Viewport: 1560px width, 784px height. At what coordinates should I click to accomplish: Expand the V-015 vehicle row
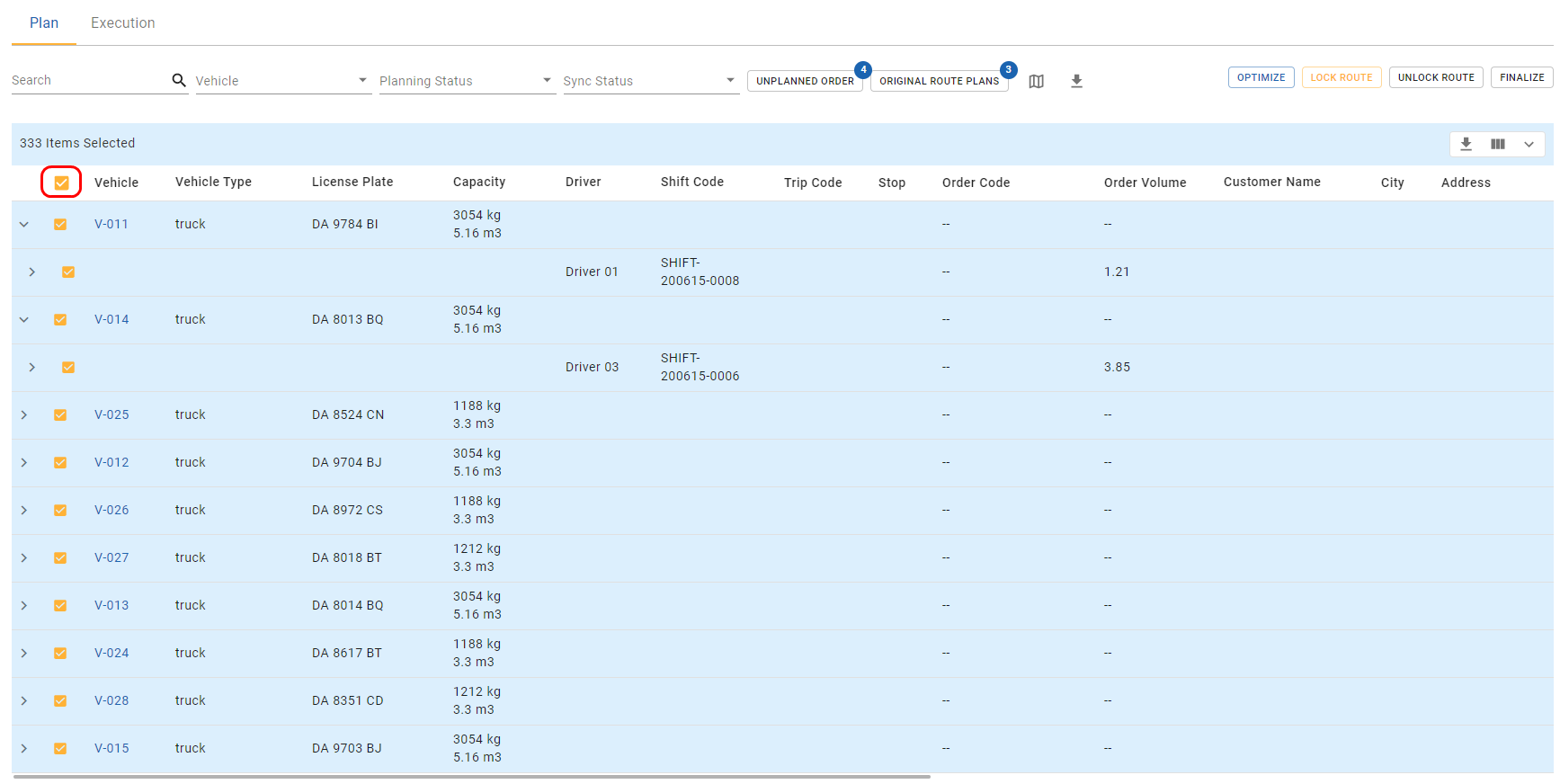click(x=24, y=748)
